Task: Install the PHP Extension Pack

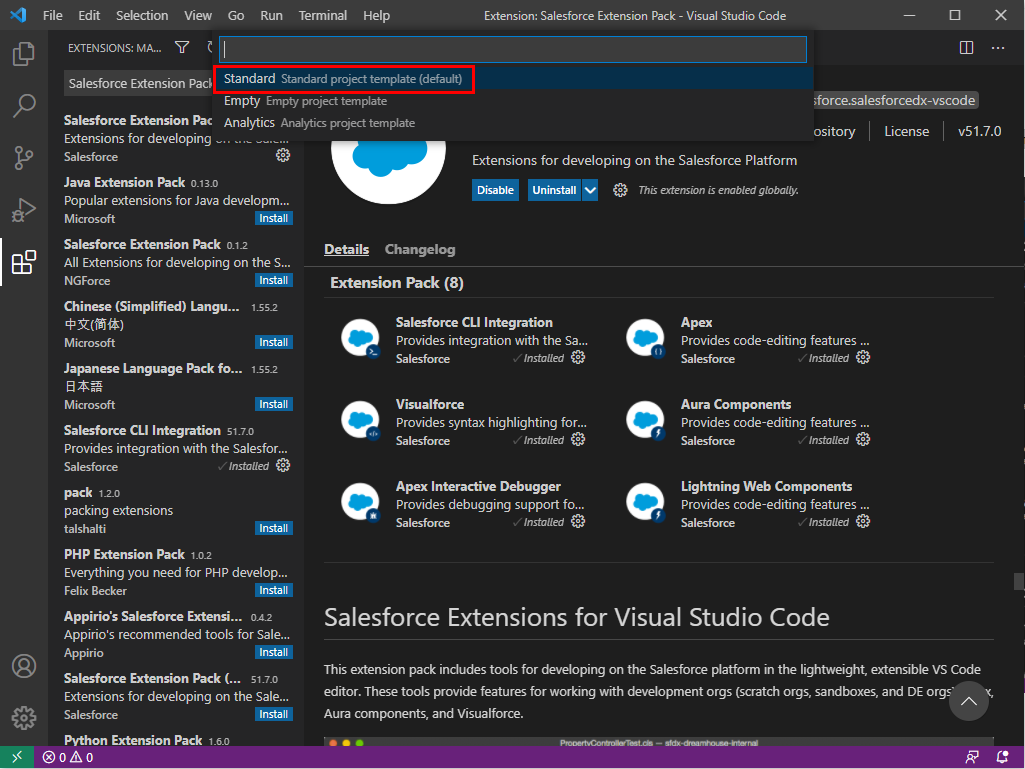Action: pos(273,590)
